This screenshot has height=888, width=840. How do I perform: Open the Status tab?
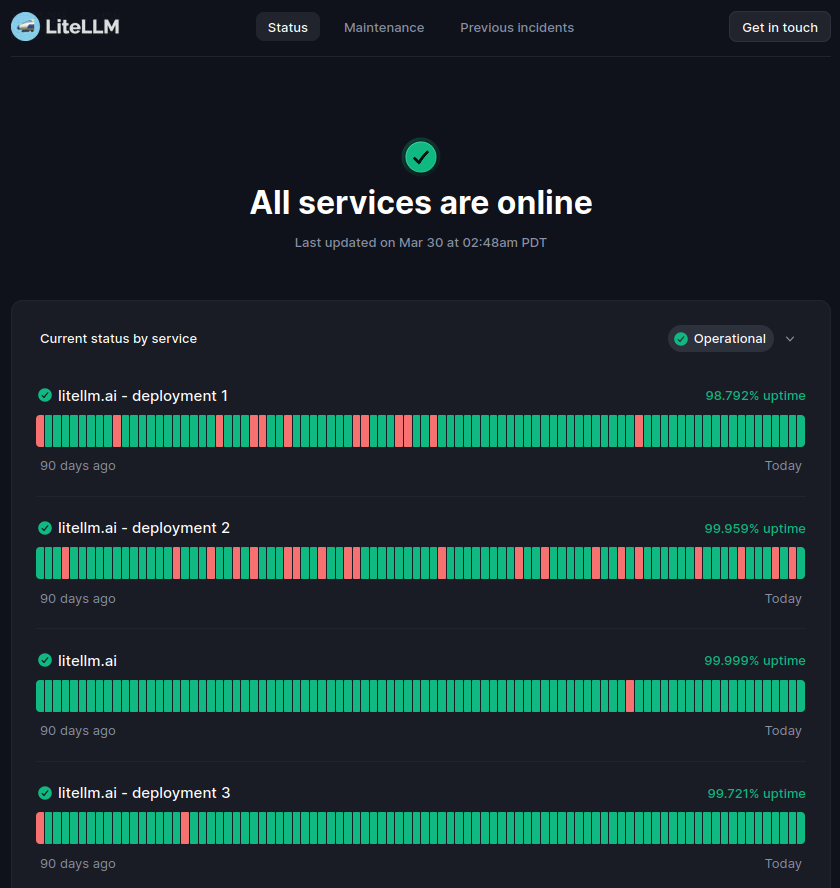point(288,27)
